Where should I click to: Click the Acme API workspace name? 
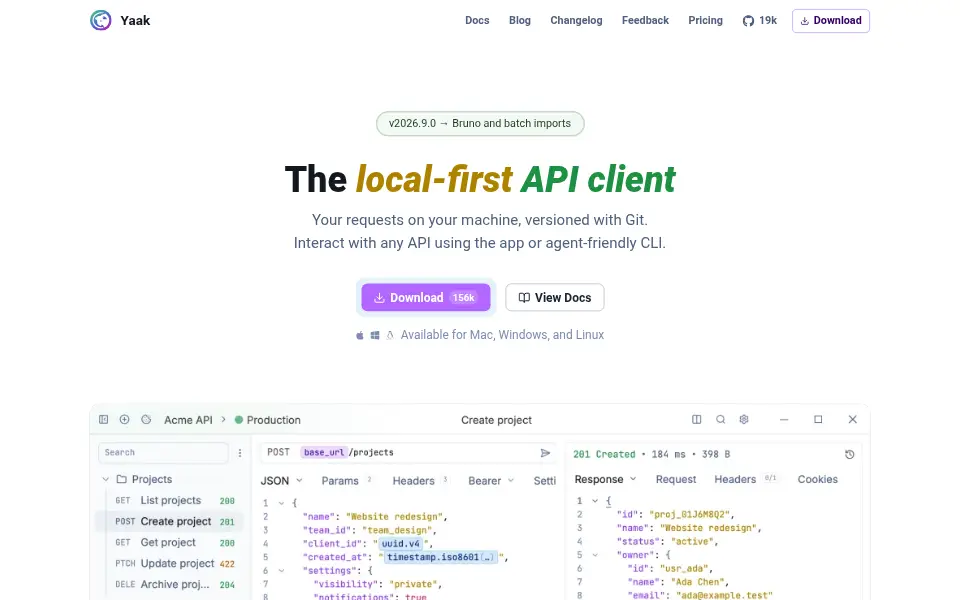(x=188, y=420)
